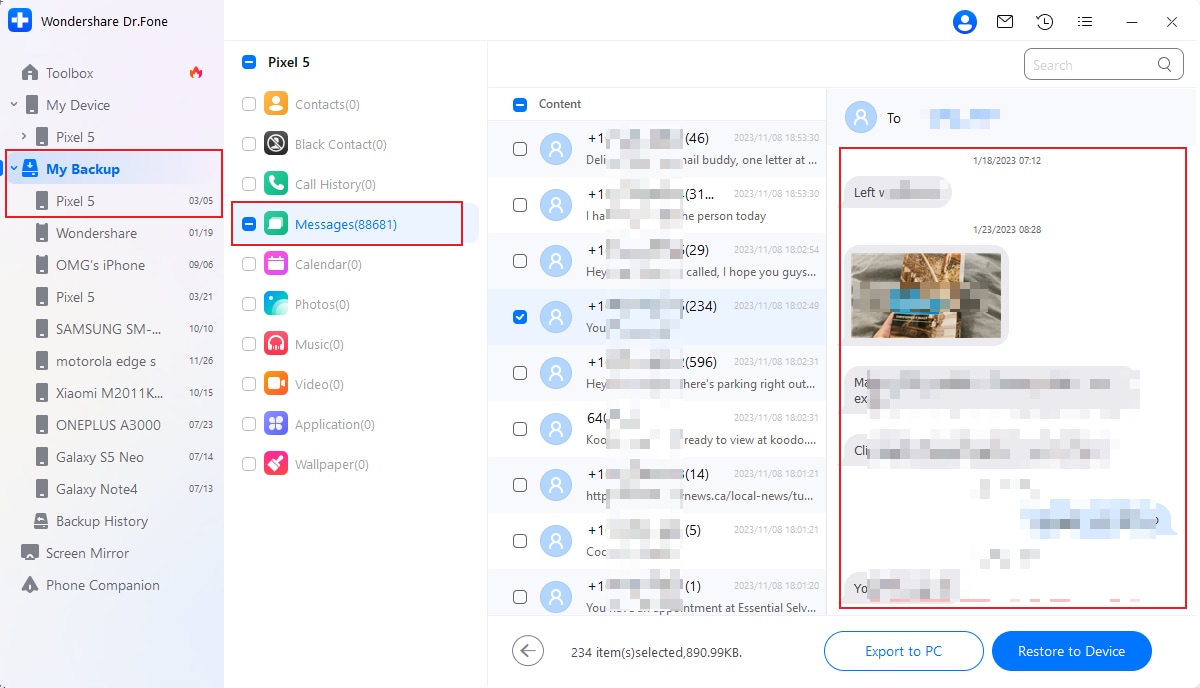
Task: Check the (46) conversation checkbox
Action: pyautogui.click(x=520, y=149)
